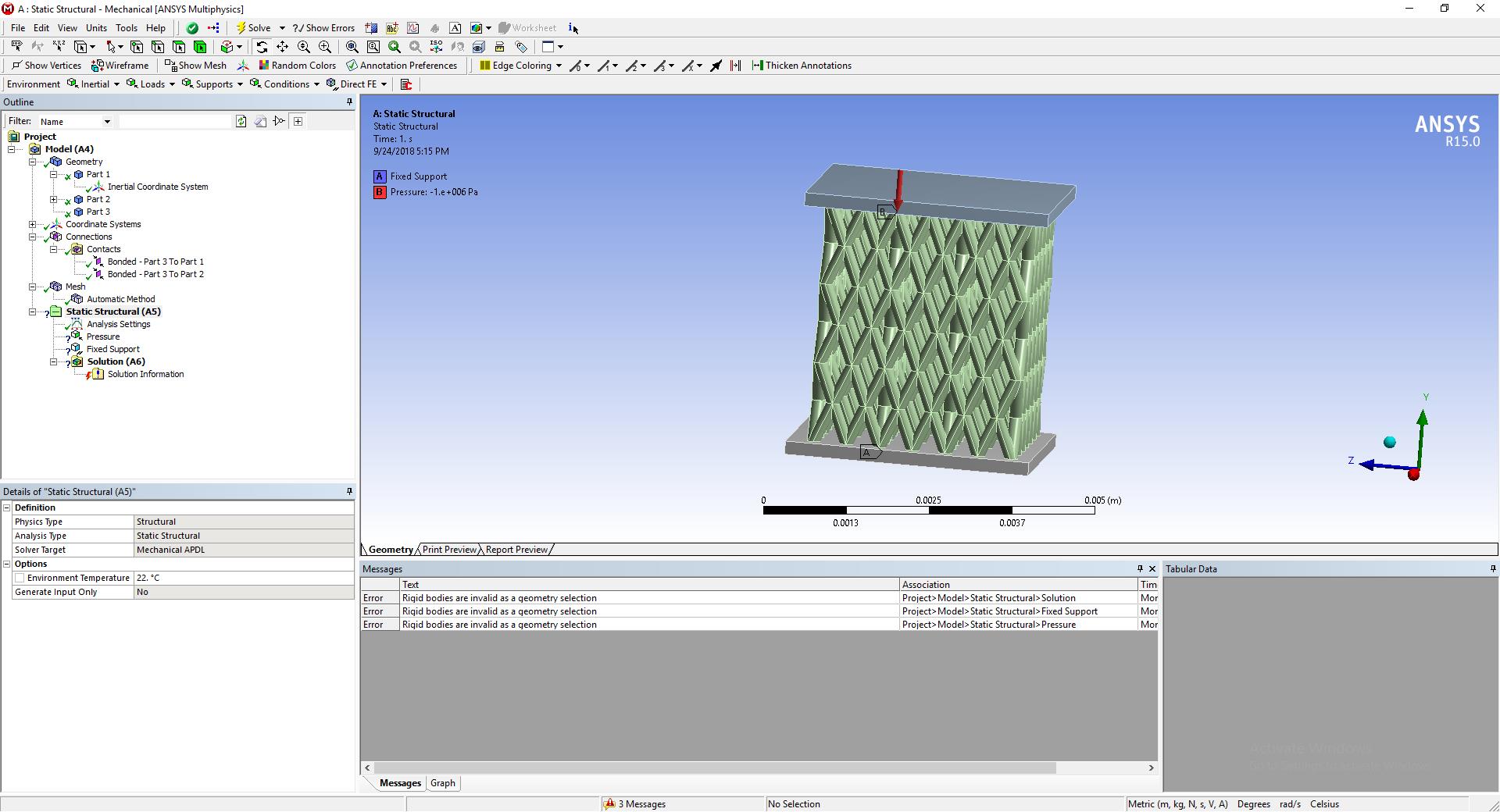Click the Commands snippet icon after Direct FE
The image size is (1500, 812).
406,84
